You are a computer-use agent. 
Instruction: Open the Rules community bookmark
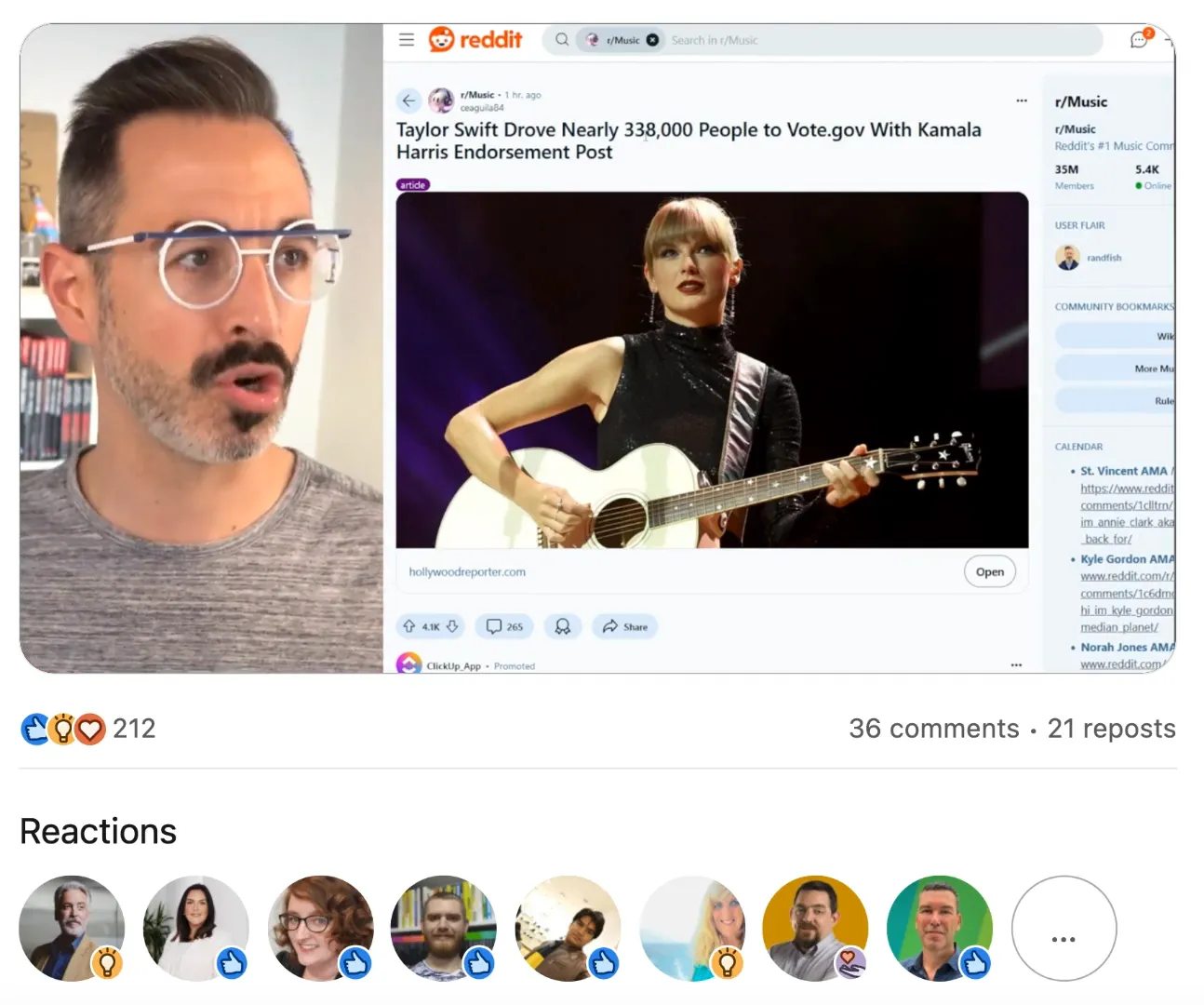point(1115,401)
